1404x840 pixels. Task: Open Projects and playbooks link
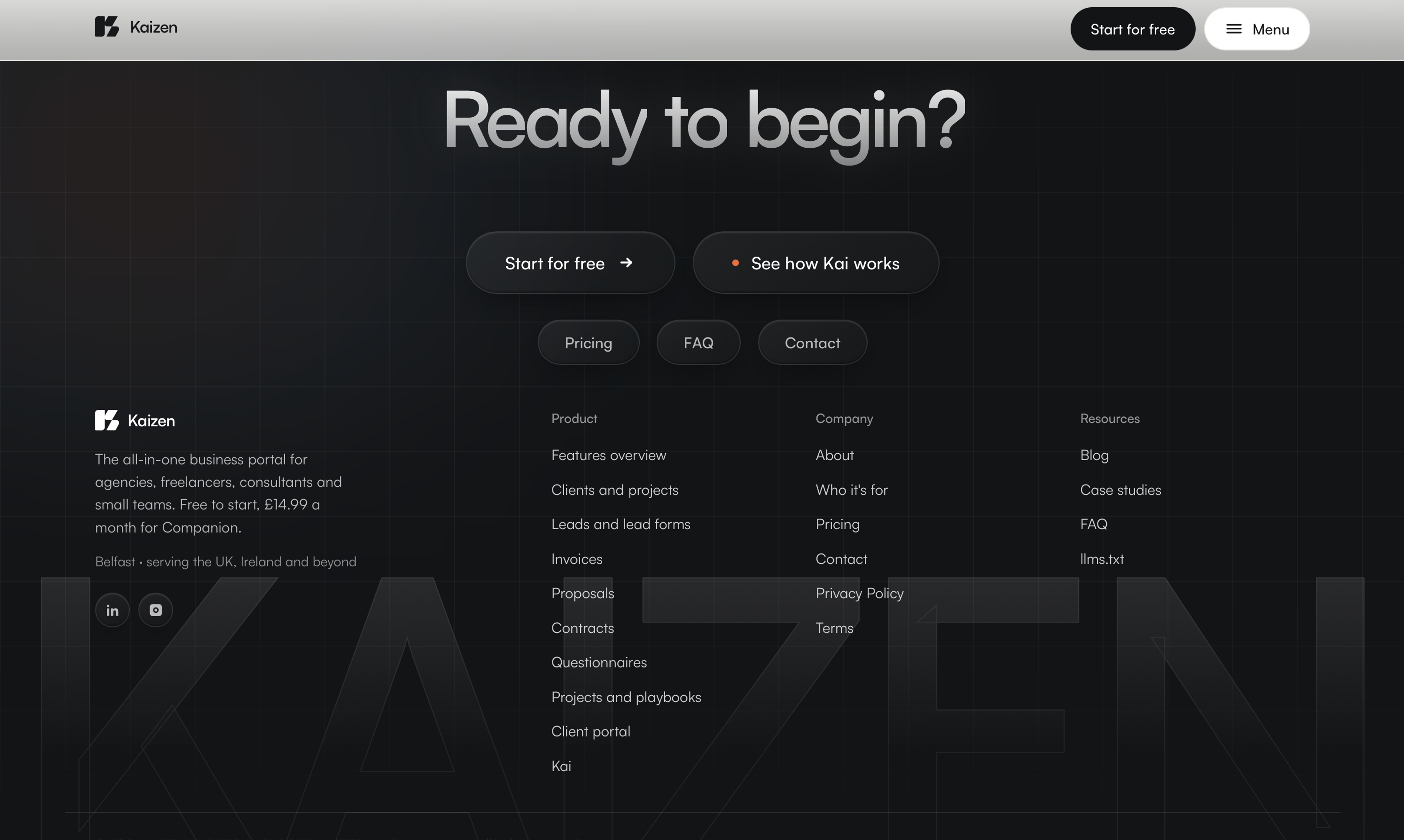coord(626,697)
